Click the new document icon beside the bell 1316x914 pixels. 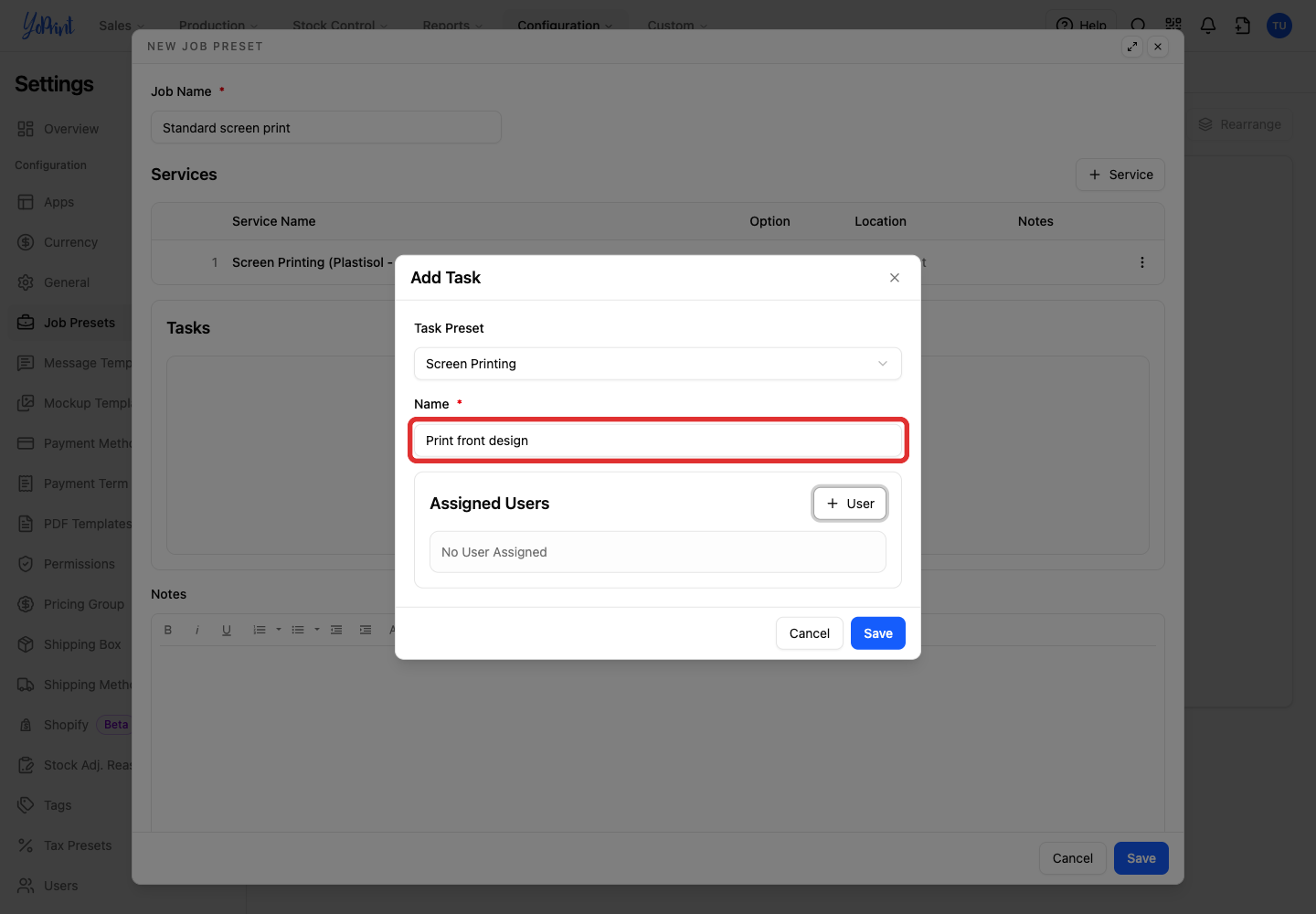tap(1243, 26)
